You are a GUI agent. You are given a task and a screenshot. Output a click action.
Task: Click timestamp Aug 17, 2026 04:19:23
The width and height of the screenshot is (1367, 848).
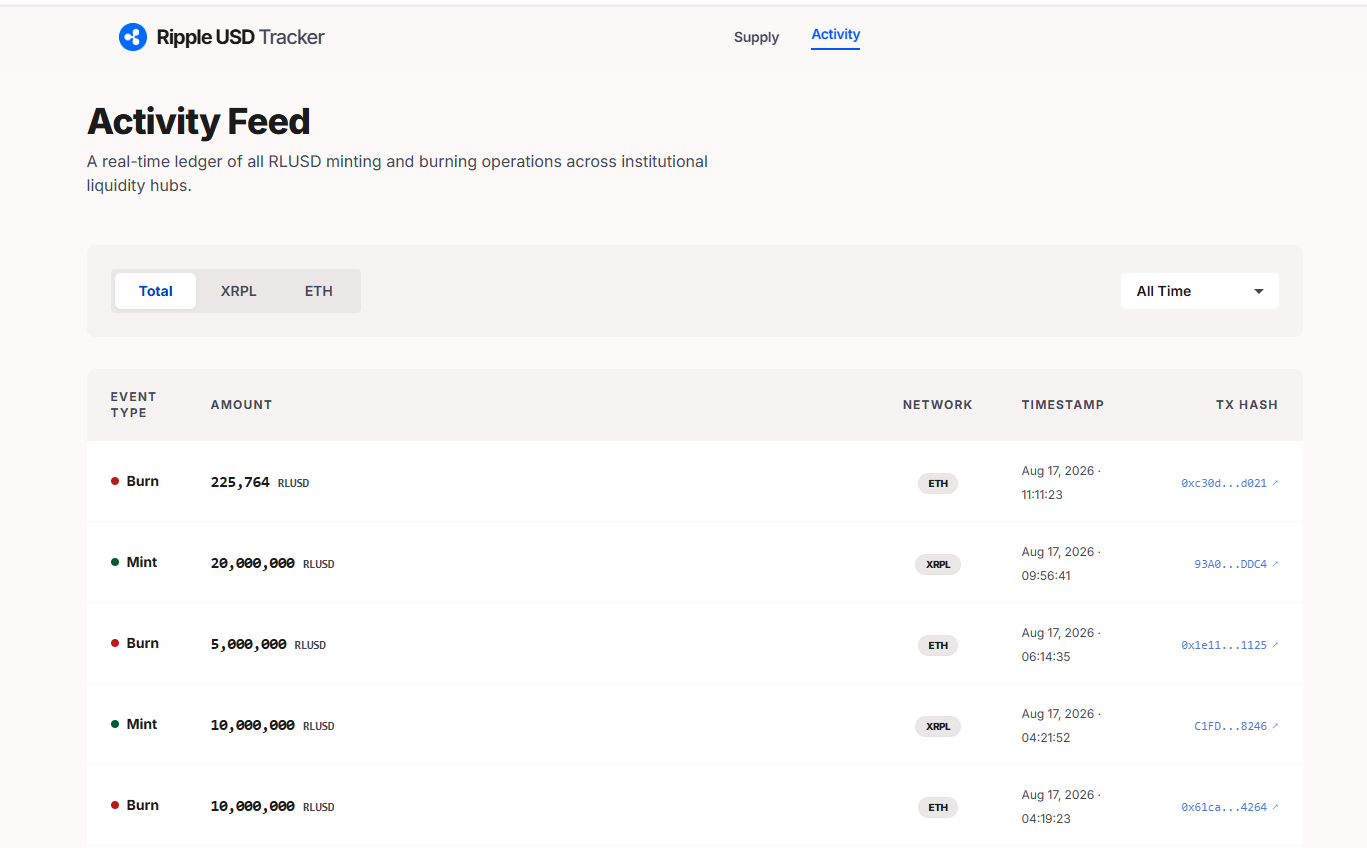pyautogui.click(x=1061, y=806)
